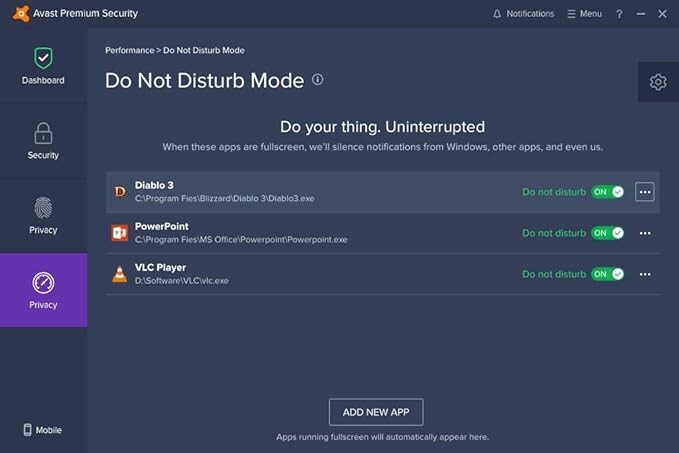Click the Avast logo icon
This screenshot has height=453, width=679.
point(20,14)
